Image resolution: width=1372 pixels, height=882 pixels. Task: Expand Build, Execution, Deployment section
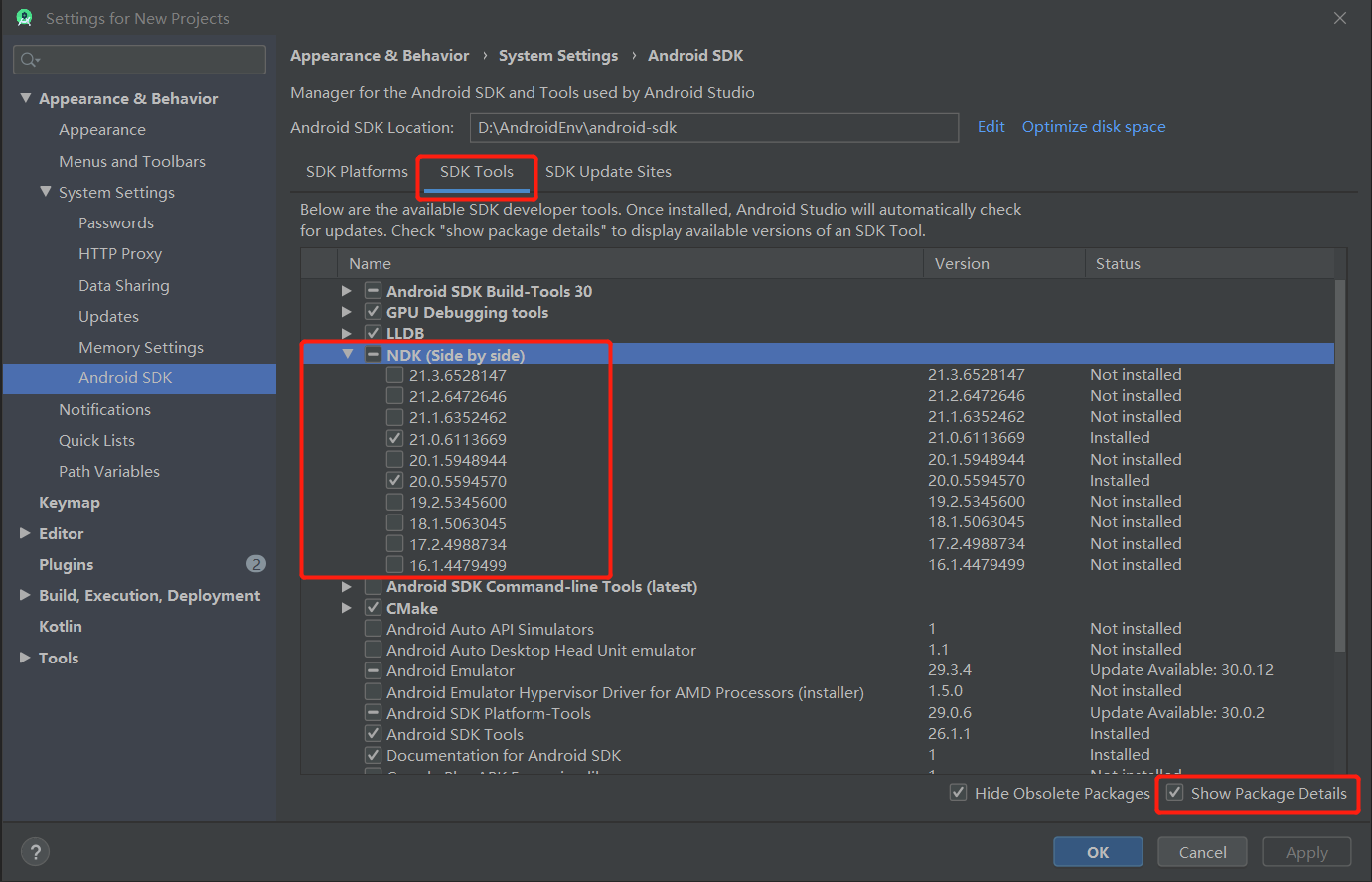[25, 595]
